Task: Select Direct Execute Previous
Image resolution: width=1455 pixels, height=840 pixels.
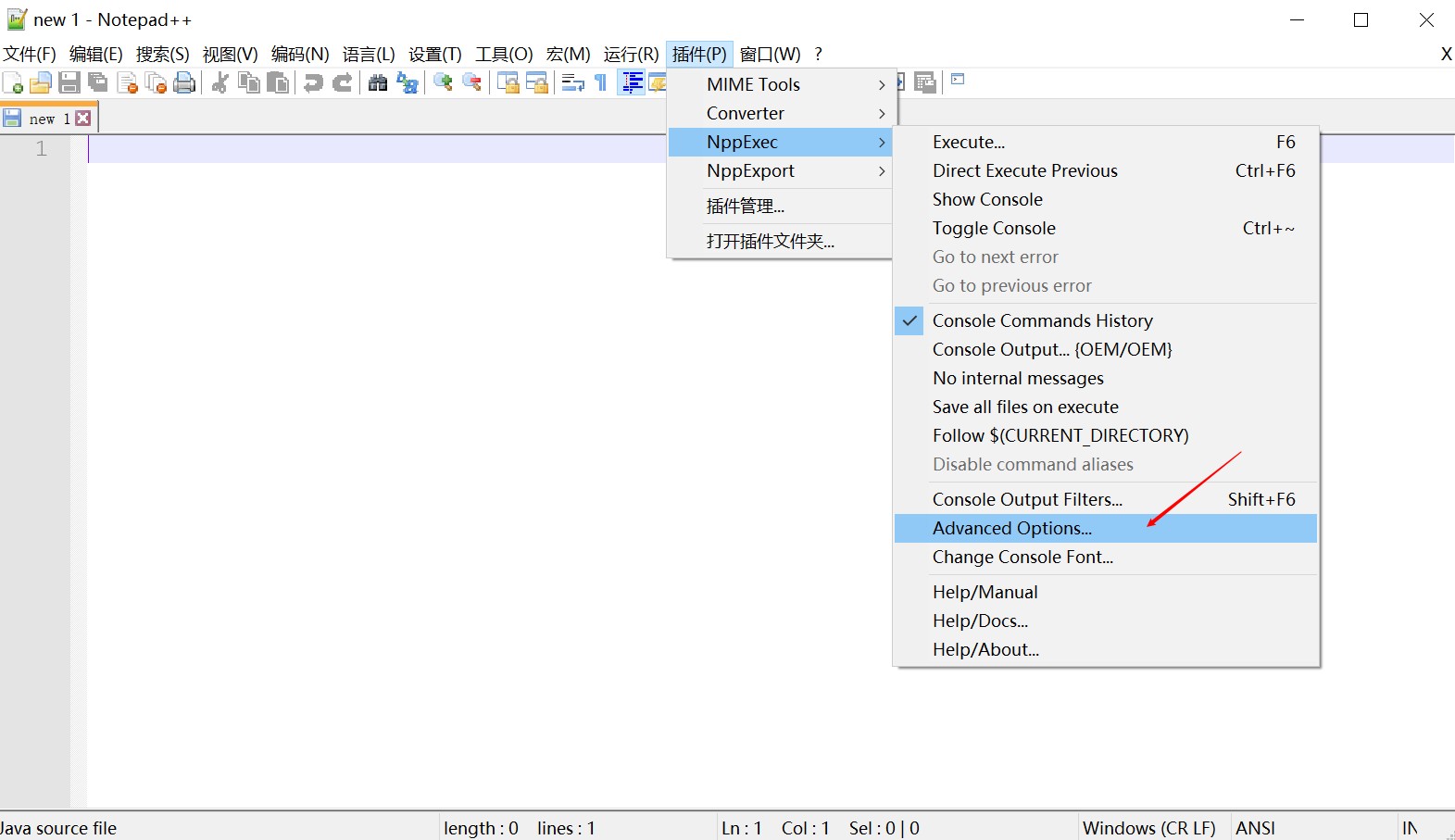Action: tap(1105, 170)
